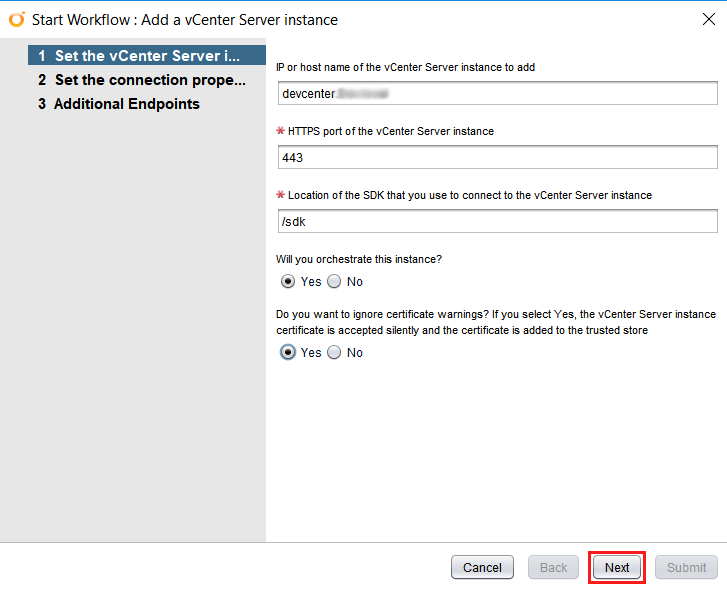The width and height of the screenshot is (727, 589).
Task: Choose Yes to ignore certificate warnings
Action: pos(288,352)
